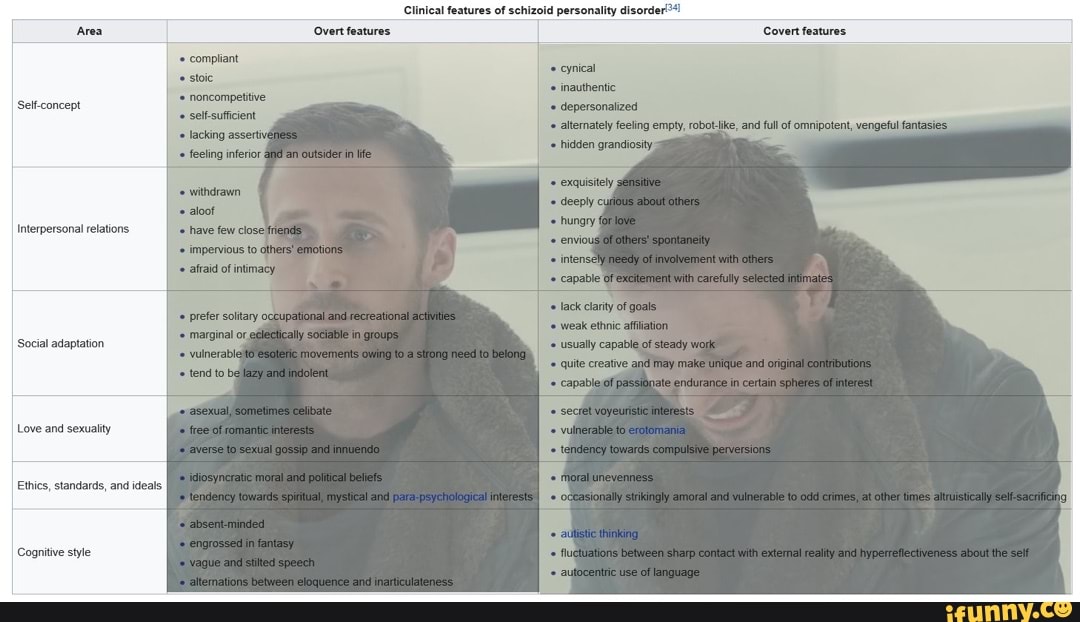The height and width of the screenshot is (622, 1080).
Task: Click the table title 'Clinical features of schizoid personality disorder'
Action: pos(534,10)
